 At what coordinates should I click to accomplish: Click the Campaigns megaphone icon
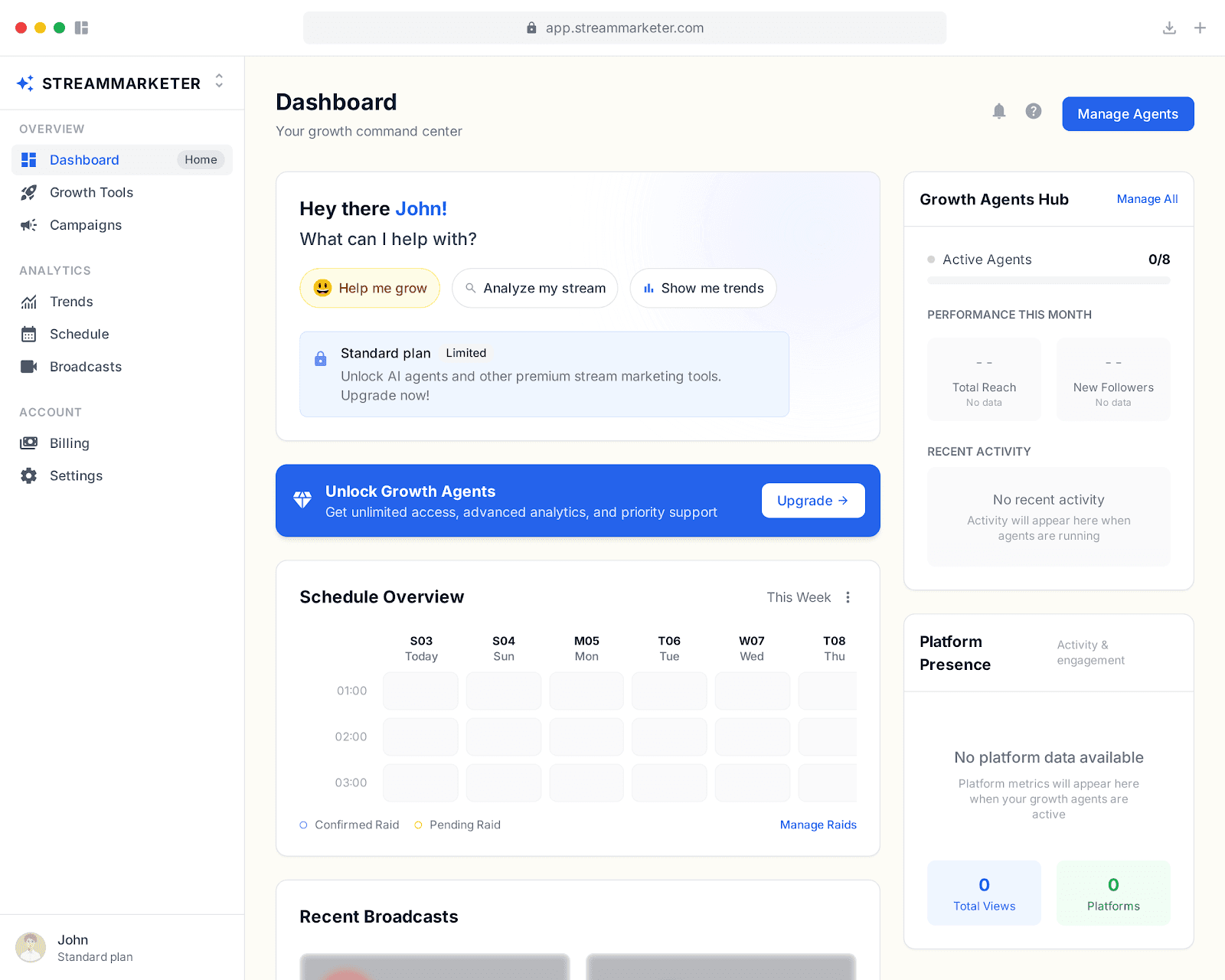tap(28, 225)
